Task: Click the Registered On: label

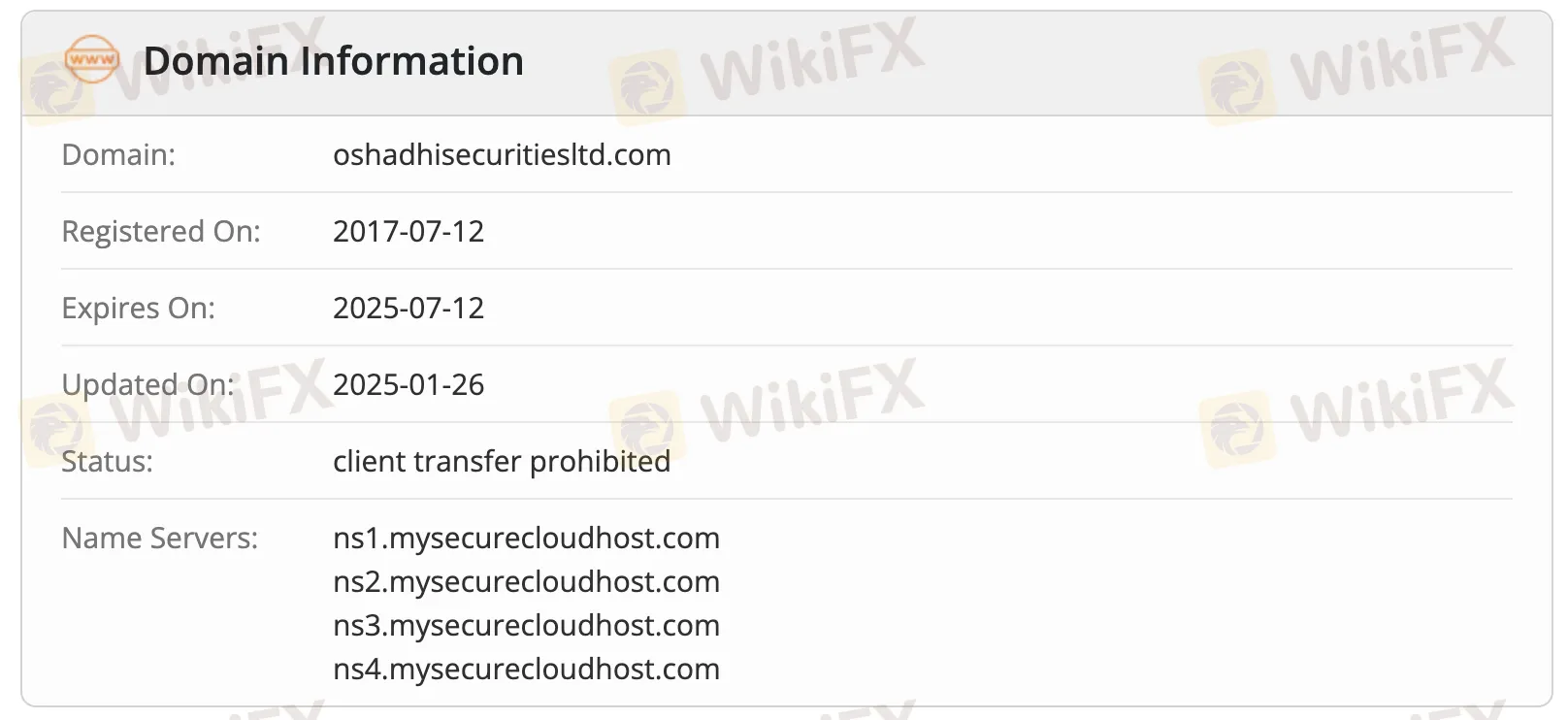Action: click(x=161, y=232)
